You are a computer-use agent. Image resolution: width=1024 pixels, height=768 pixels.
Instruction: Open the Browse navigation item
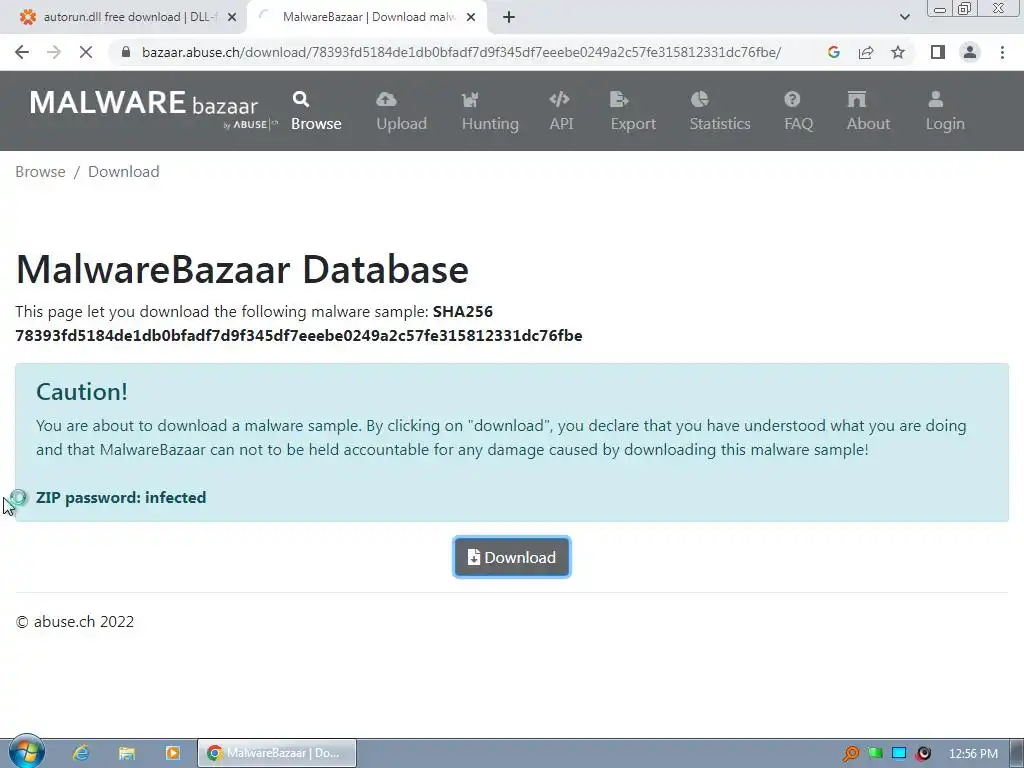pyautogui.click(x=316, y=111)
